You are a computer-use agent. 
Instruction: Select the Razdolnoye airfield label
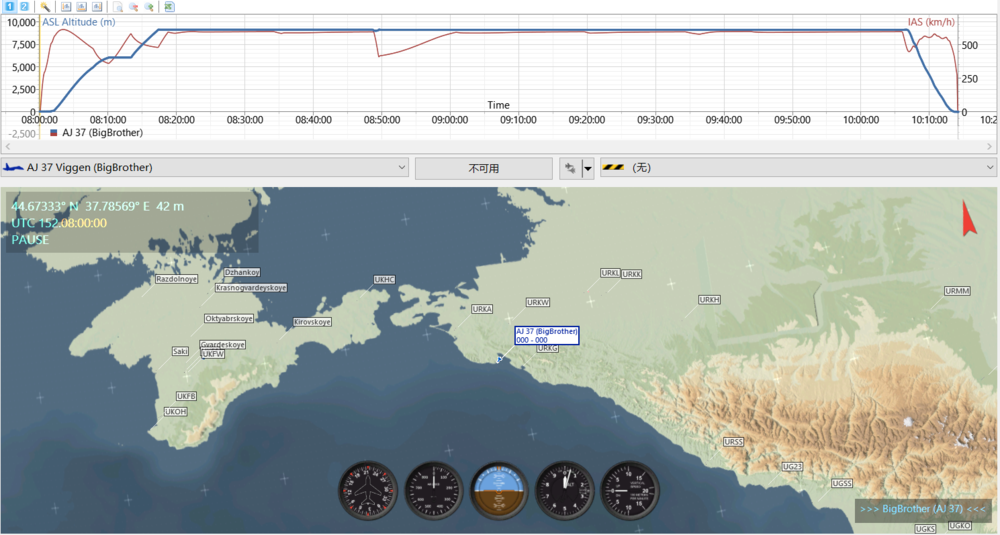(x=177, y=279)
